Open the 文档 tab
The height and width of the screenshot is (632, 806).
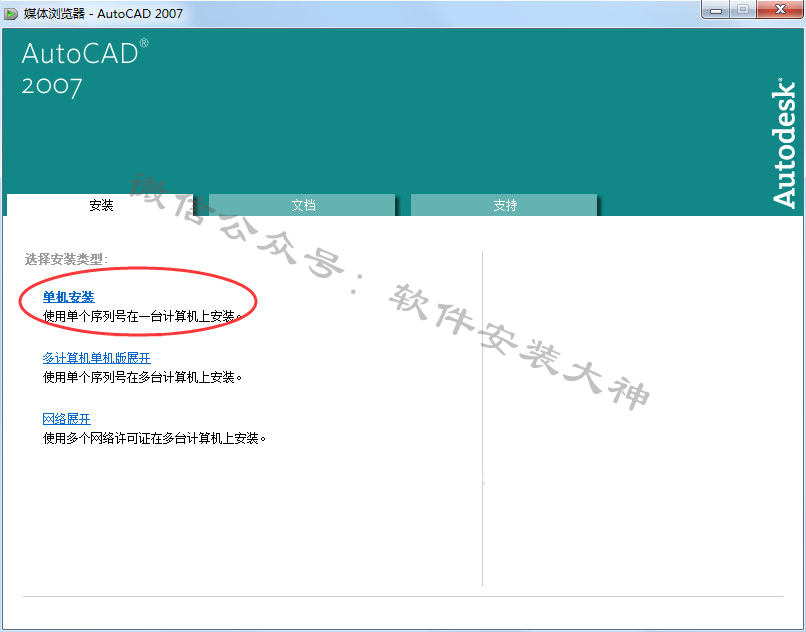303,205
